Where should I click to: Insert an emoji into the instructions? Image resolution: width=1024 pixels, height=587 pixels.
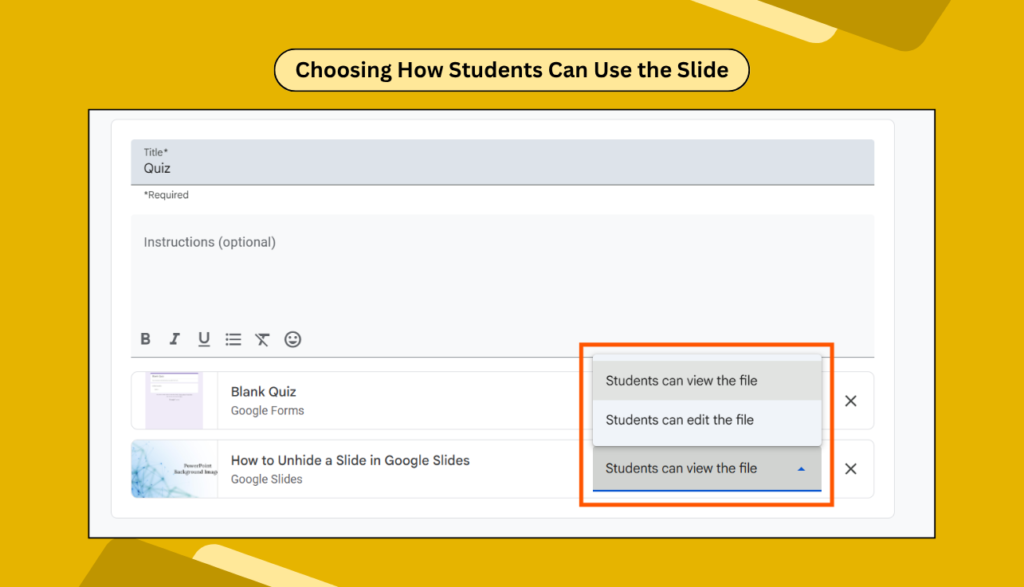[292, 340]
